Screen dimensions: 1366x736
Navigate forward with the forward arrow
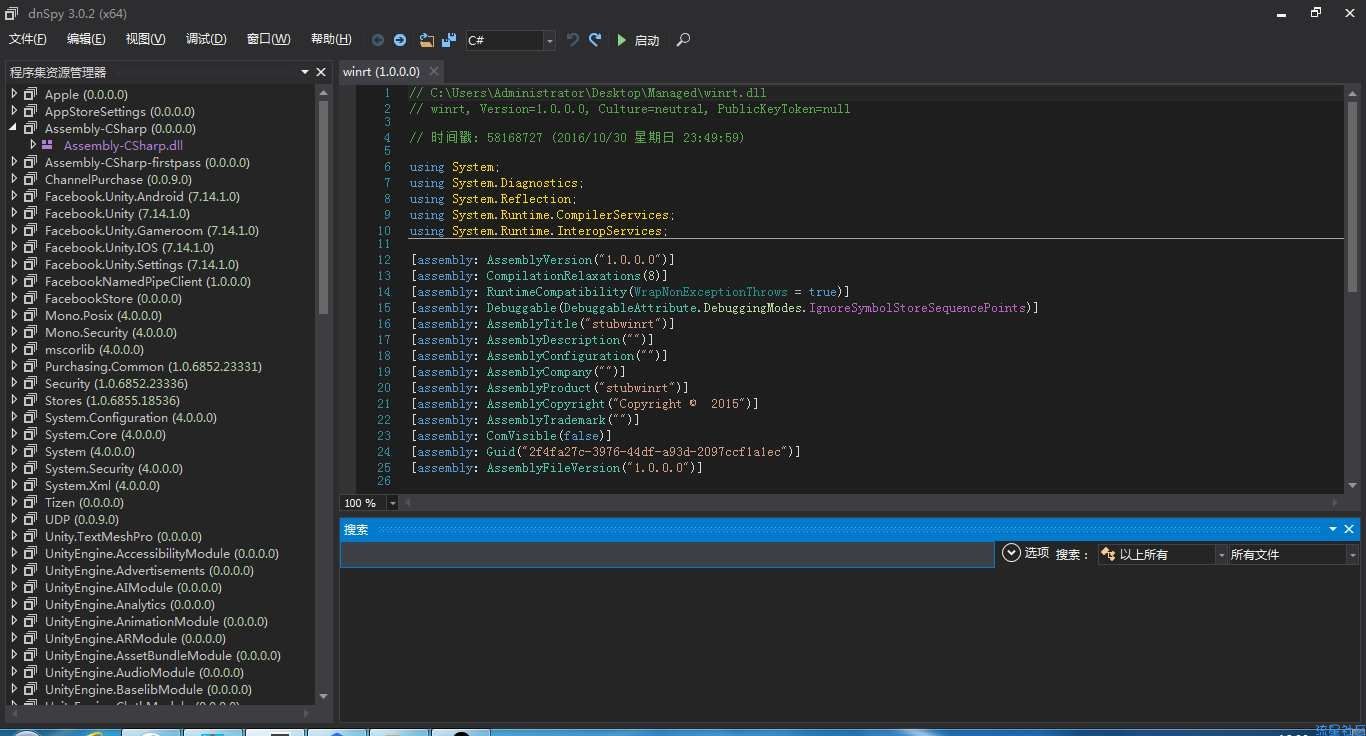pos(400,40)
